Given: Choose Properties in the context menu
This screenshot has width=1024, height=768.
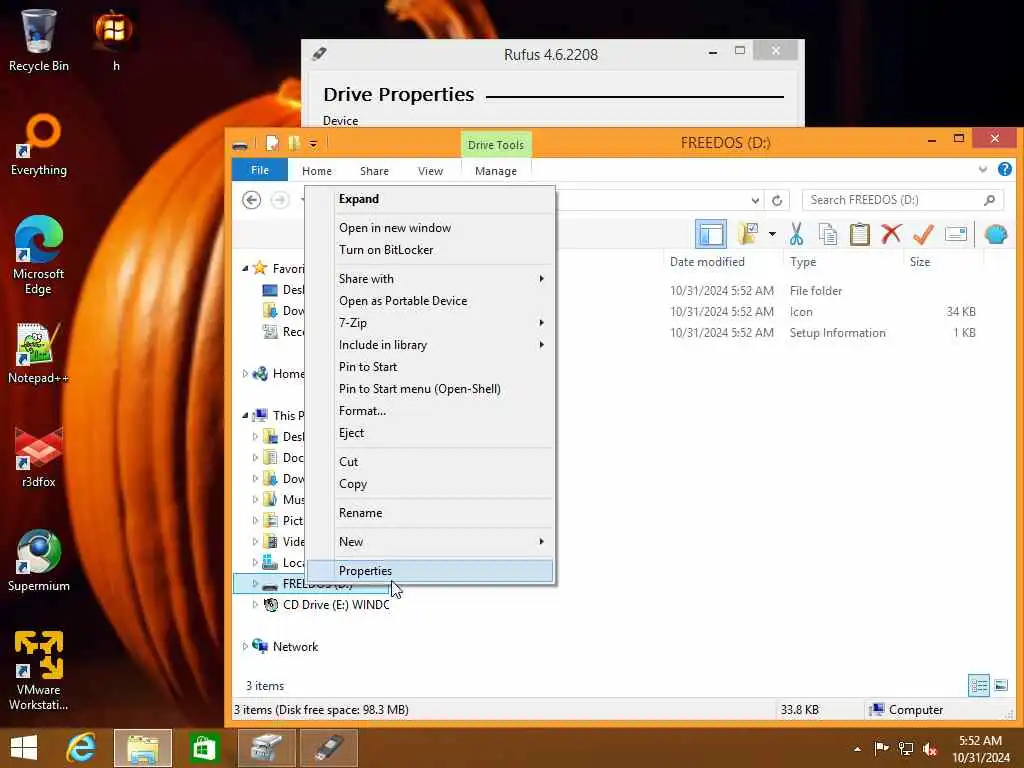Looking at the screenshot, I should pyautogui.click(x=430, y=571).
